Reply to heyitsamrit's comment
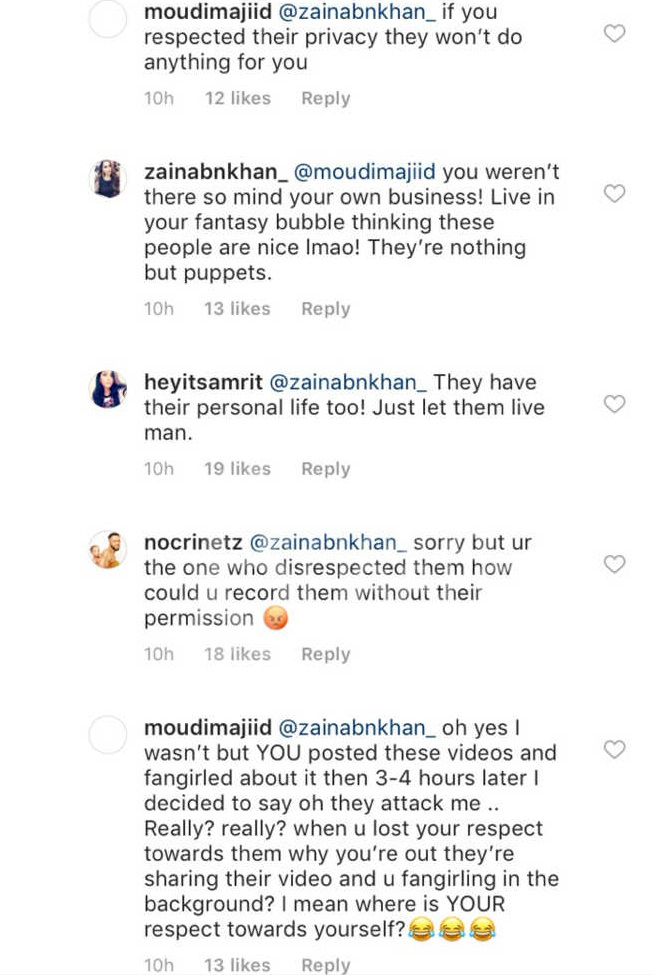The width and height of the screenshot is (653, 975). [x=325, y=468]
